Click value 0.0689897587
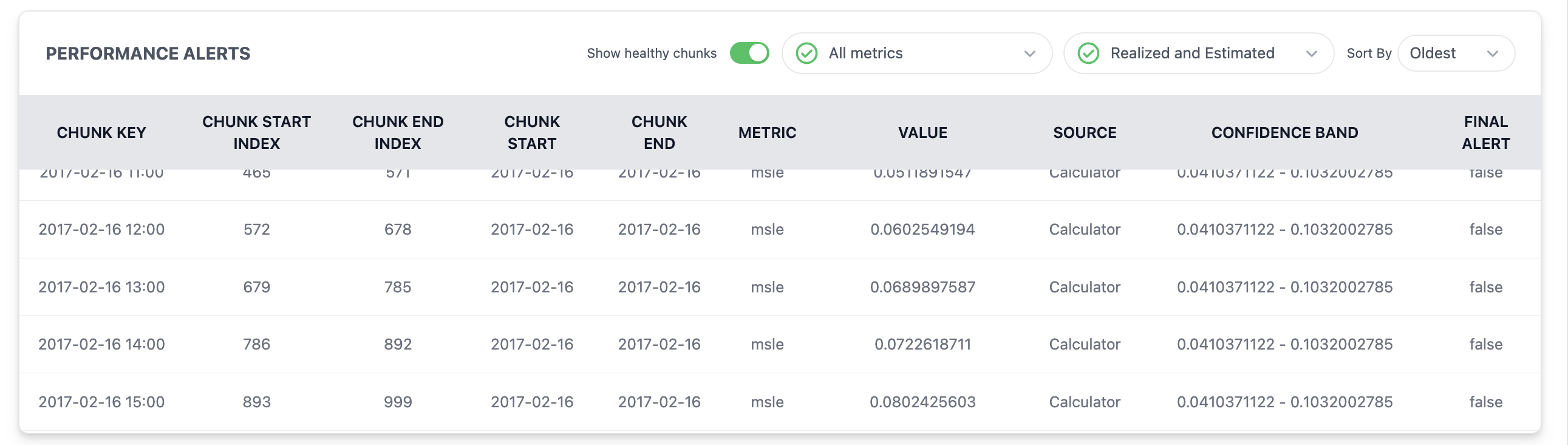Viewport: 1568px width, 445px height. click(923, 286)
